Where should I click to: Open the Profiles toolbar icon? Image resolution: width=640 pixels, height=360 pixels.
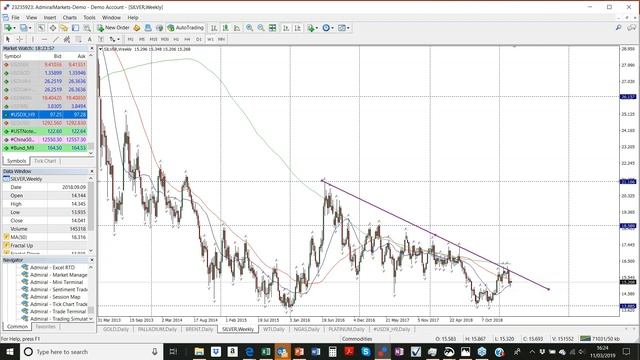(x=24, y=28)
